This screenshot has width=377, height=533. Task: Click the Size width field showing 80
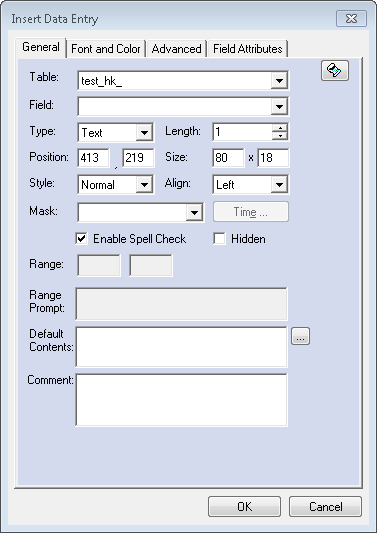click(228, 158)
